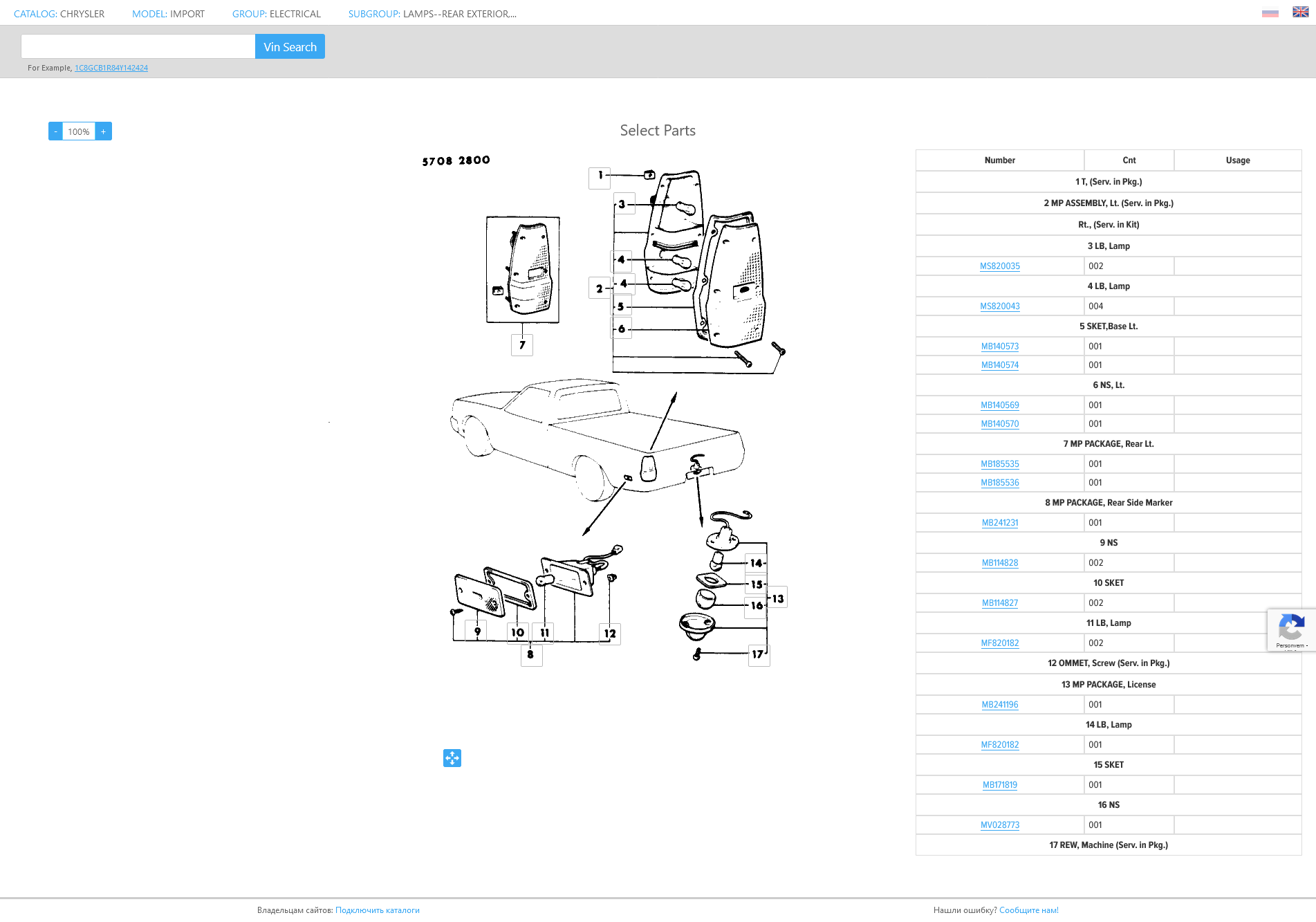The width and height of the screenshot is (1316, 922).
Task: Navigate to the SUBGROUP breadcrumb
Action: [373, 14]
